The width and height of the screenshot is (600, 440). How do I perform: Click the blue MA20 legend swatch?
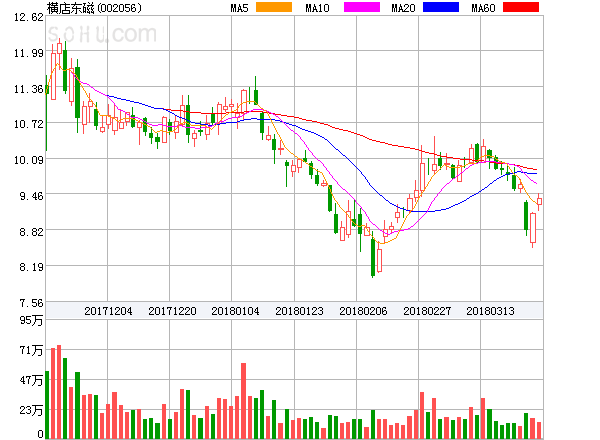click(441, 7)
